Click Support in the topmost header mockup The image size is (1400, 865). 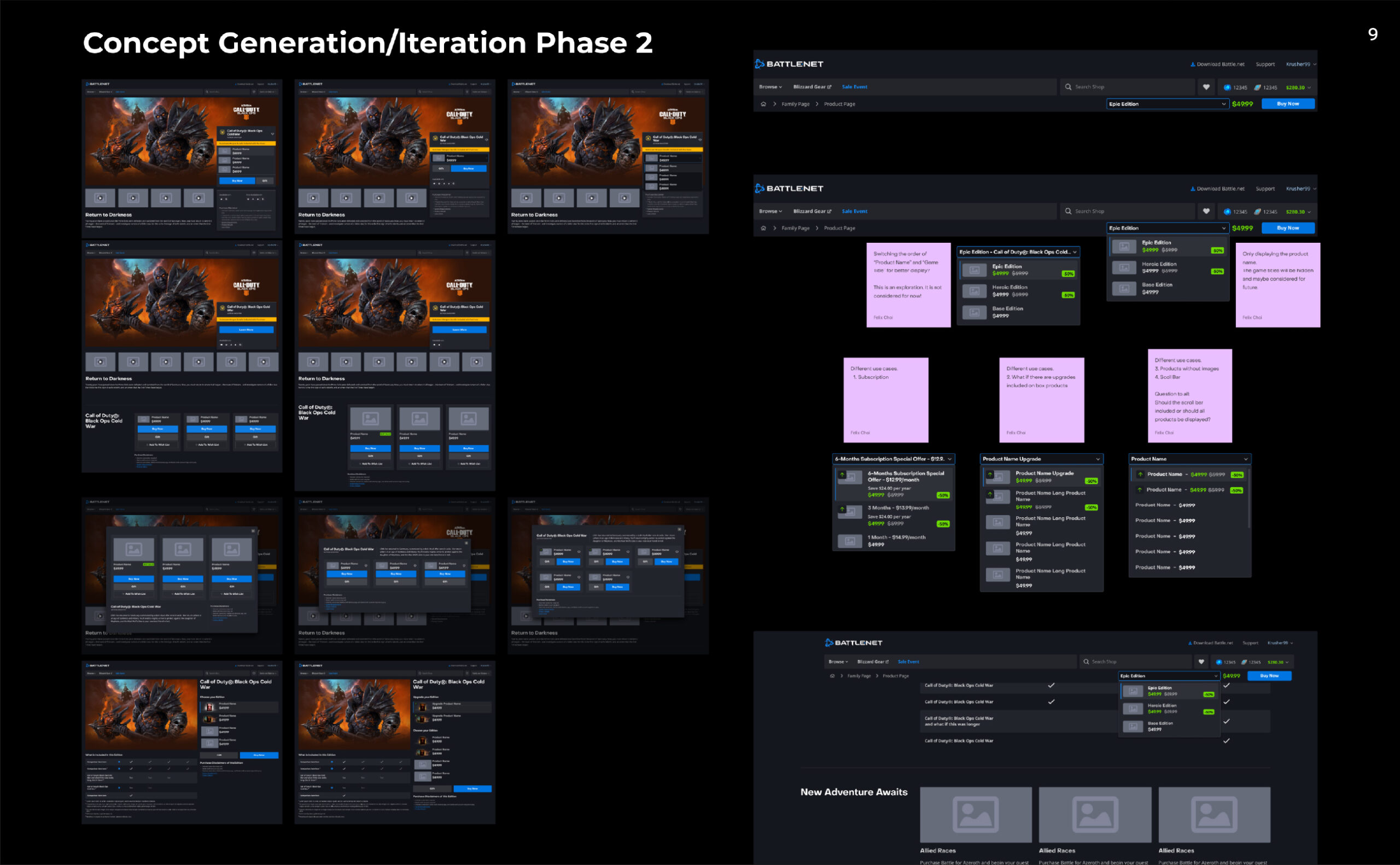1265,64
